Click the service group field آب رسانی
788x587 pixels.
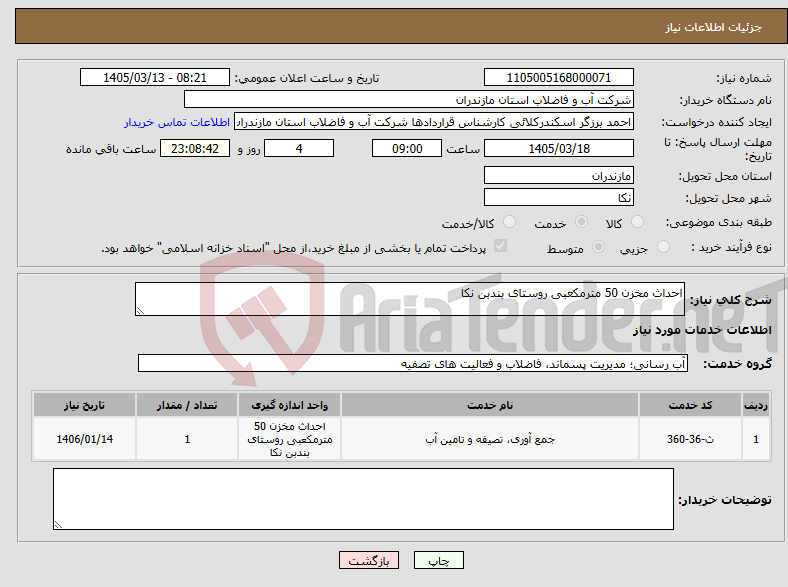(x=413, y=363)
